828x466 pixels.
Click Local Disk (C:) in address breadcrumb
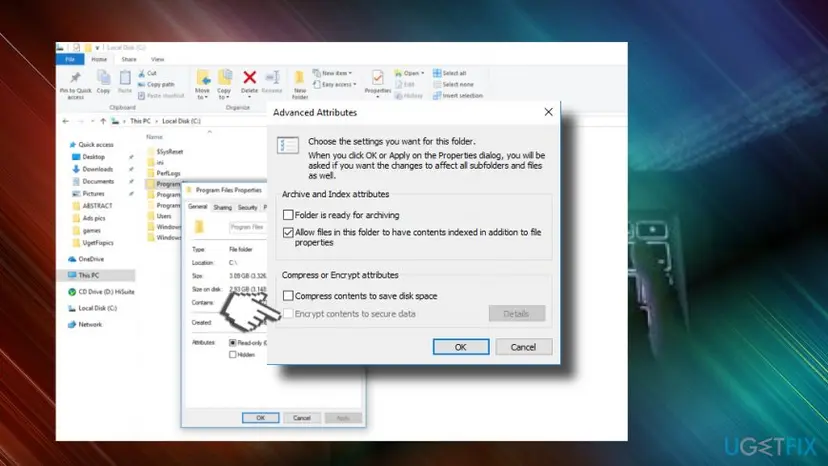pos(181,121)
